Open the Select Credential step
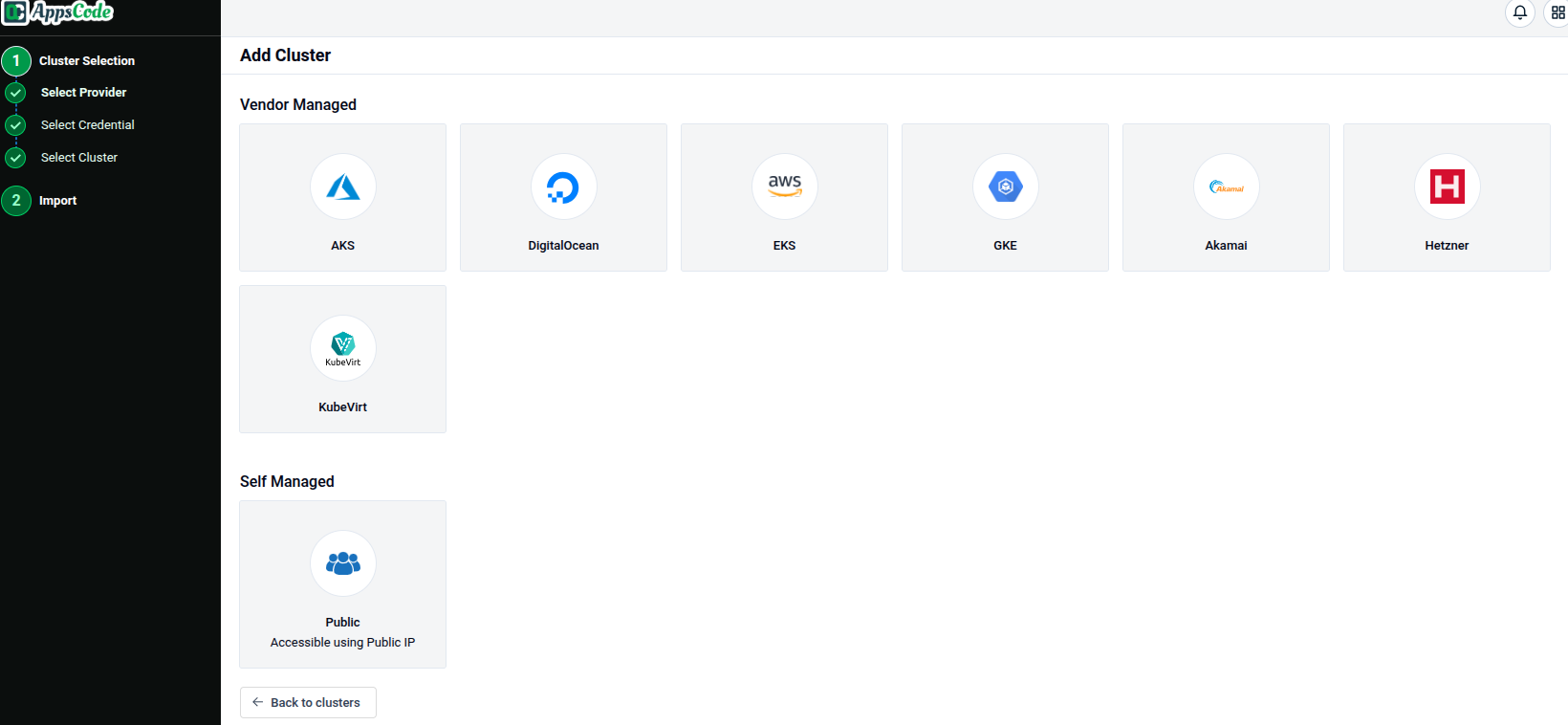1568x725 pixels. click(88, 125)
